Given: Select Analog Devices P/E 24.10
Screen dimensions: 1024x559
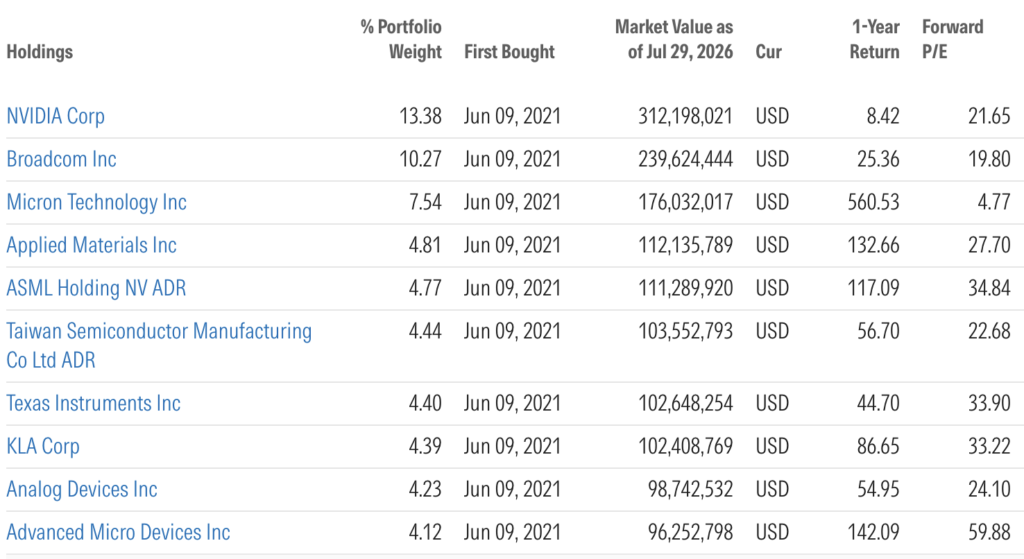Looking at the screenshot, I should 989,490.
